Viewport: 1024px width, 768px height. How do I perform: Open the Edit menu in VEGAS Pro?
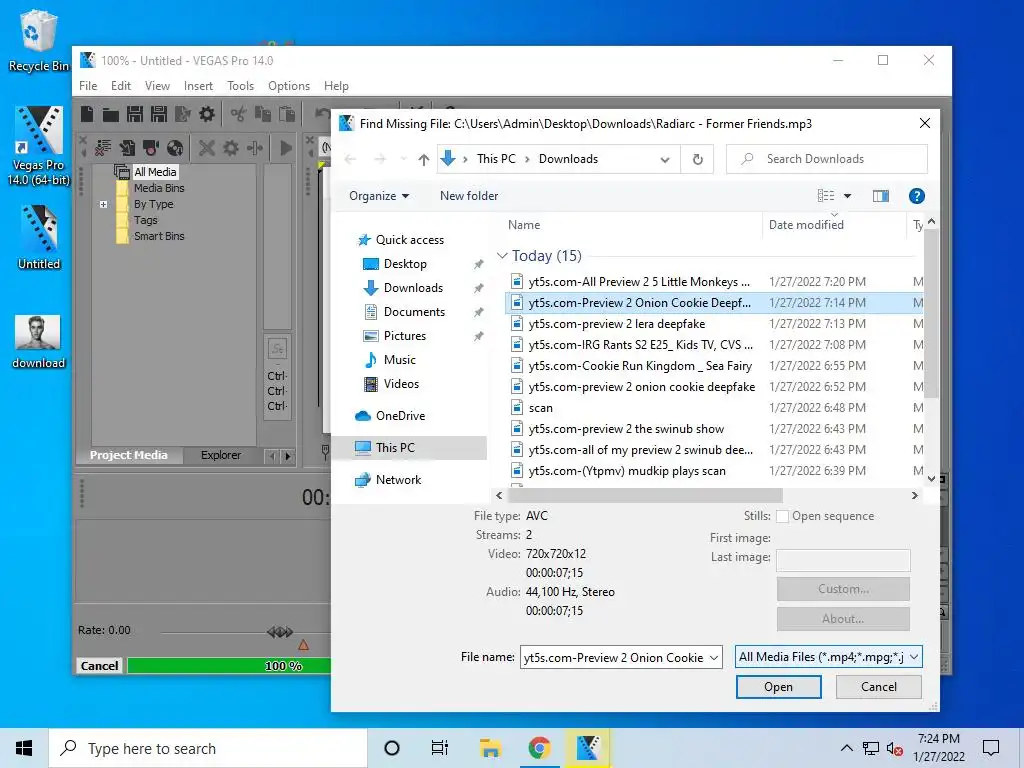pos(121,86)
